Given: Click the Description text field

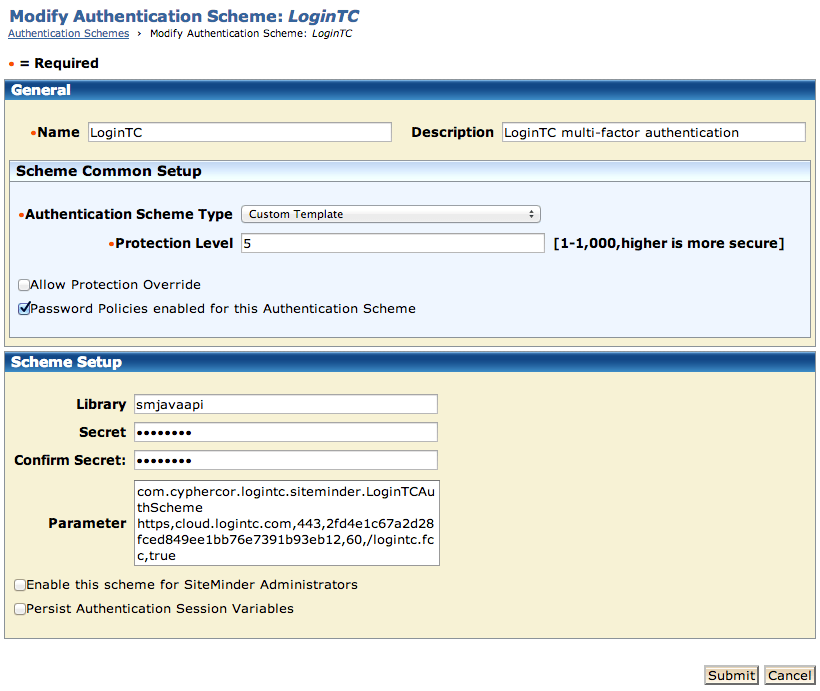Looking at the screenshot, I should pos(654,132).
